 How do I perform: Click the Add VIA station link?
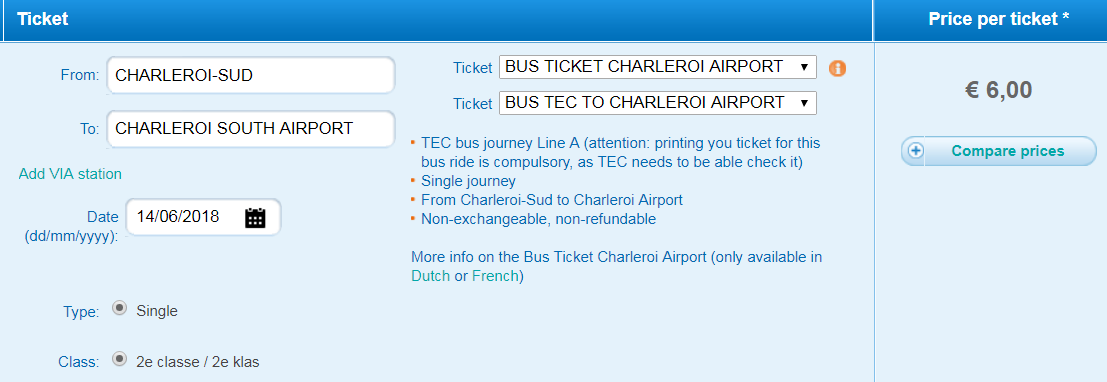click(x=70, y=174)
